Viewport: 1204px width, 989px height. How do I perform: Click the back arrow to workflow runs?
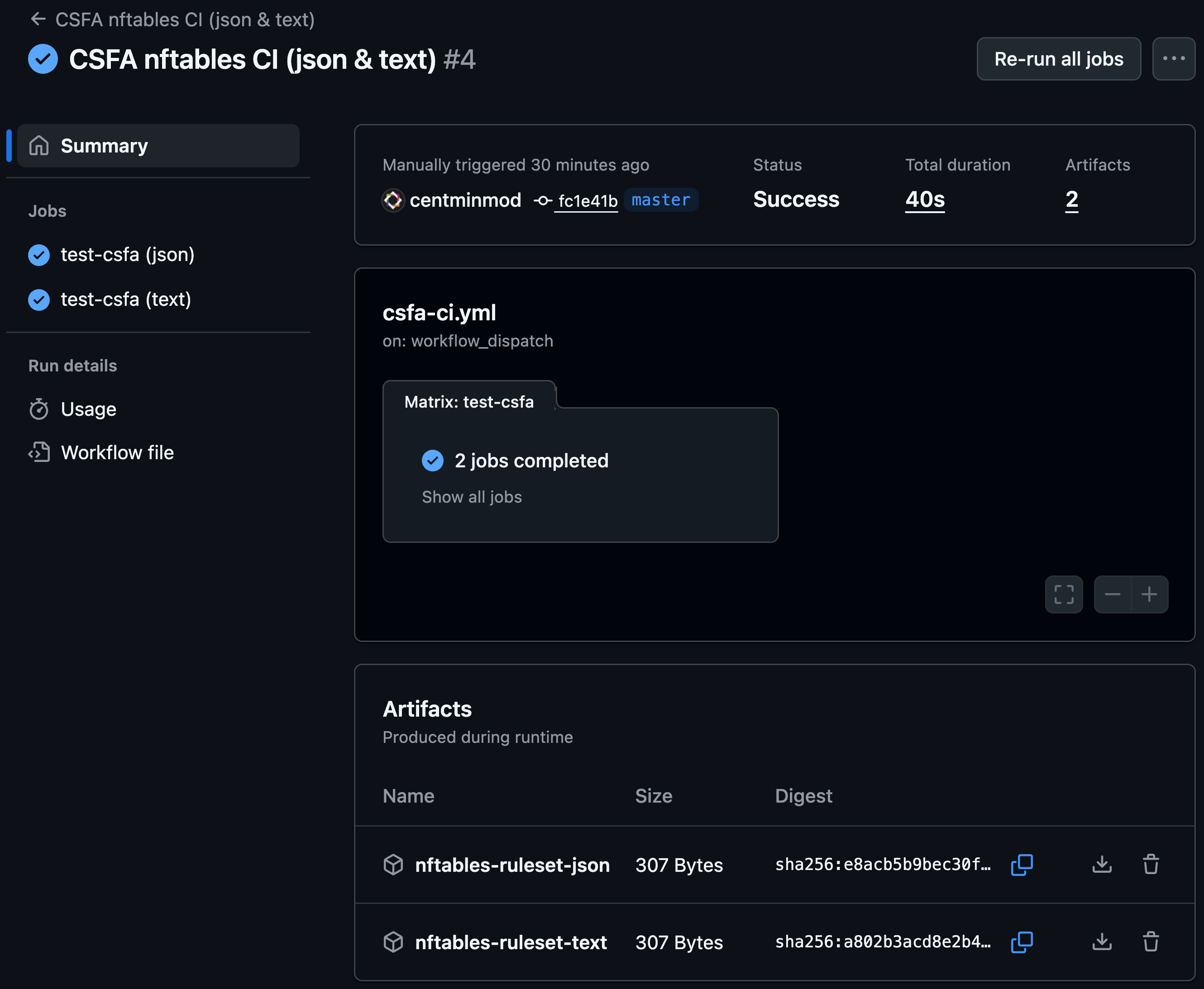(38, 19)
